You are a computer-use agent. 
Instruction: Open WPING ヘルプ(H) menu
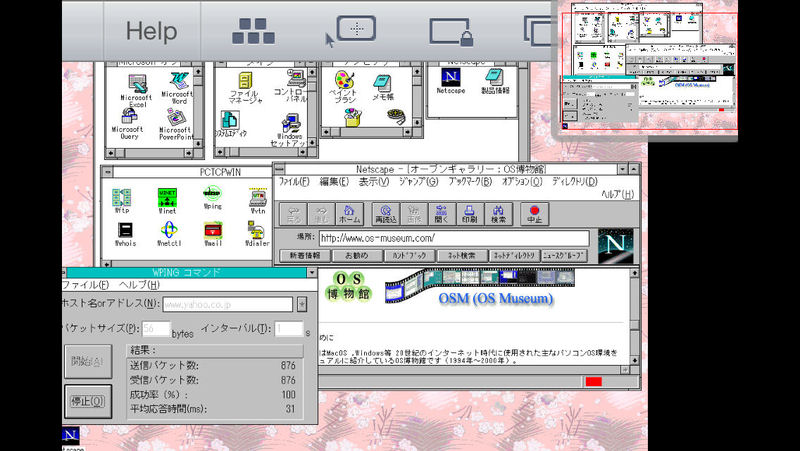pos(139,285)
